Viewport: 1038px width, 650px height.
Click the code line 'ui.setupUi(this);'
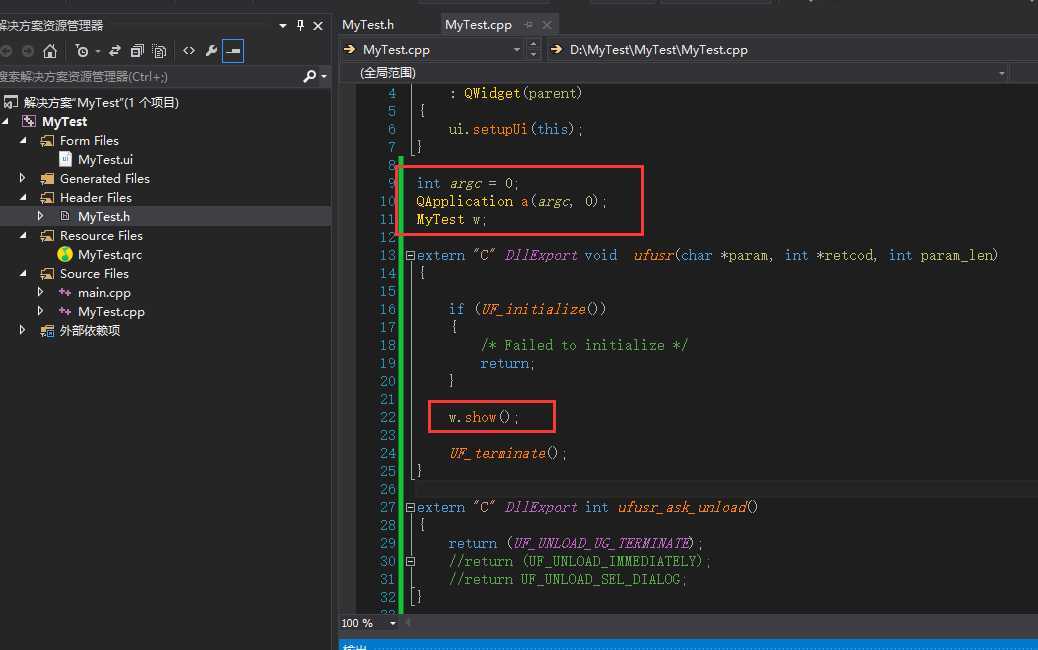(515, 129)
